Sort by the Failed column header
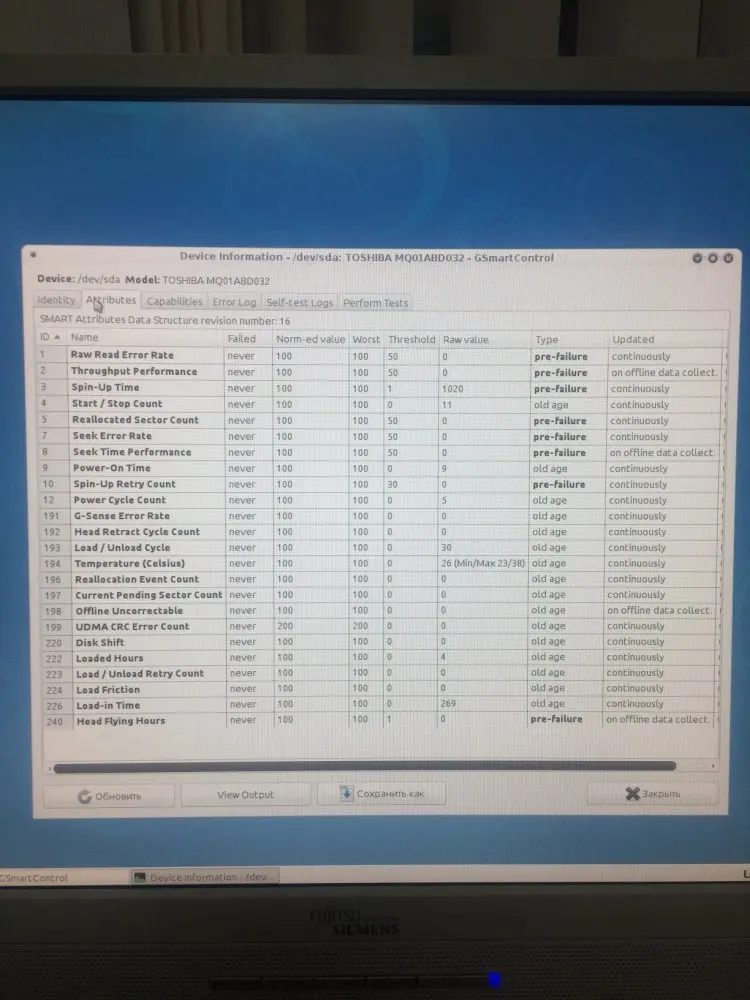Viewport: 750px width, 1000px height. pyautogui.click(x=248, y=339)
